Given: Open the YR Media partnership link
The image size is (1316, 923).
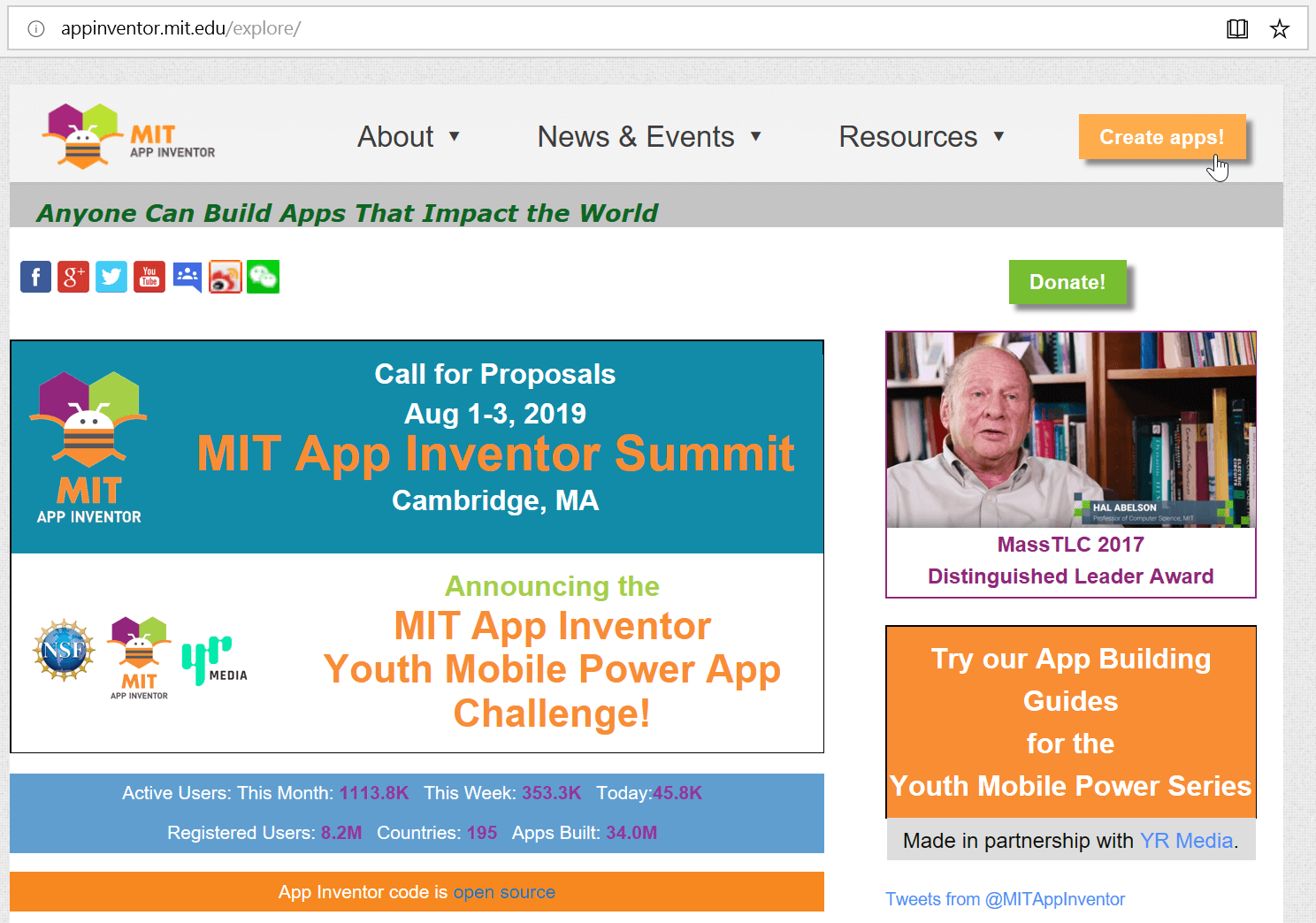Looking at the screenshot, I should pos(1186,841).
